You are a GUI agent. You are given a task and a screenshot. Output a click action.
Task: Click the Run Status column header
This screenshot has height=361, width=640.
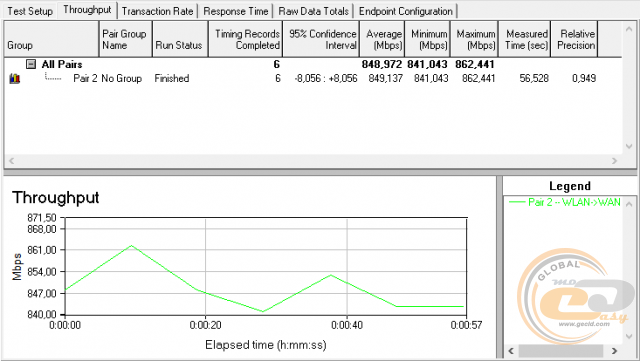(x=180, y=39)
